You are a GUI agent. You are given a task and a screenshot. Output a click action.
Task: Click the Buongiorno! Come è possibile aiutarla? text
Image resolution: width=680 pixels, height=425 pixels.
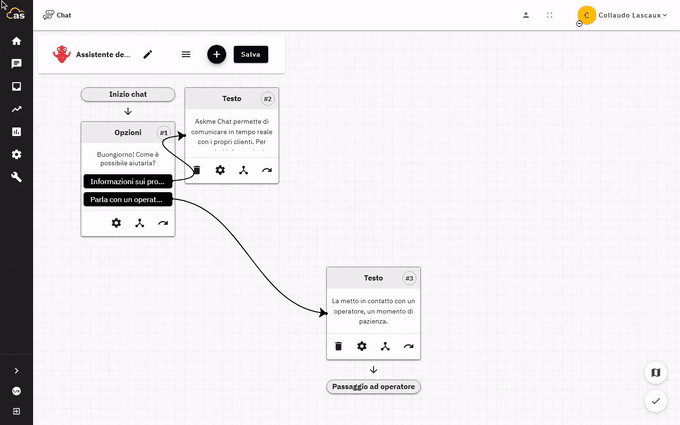point(128,159)
